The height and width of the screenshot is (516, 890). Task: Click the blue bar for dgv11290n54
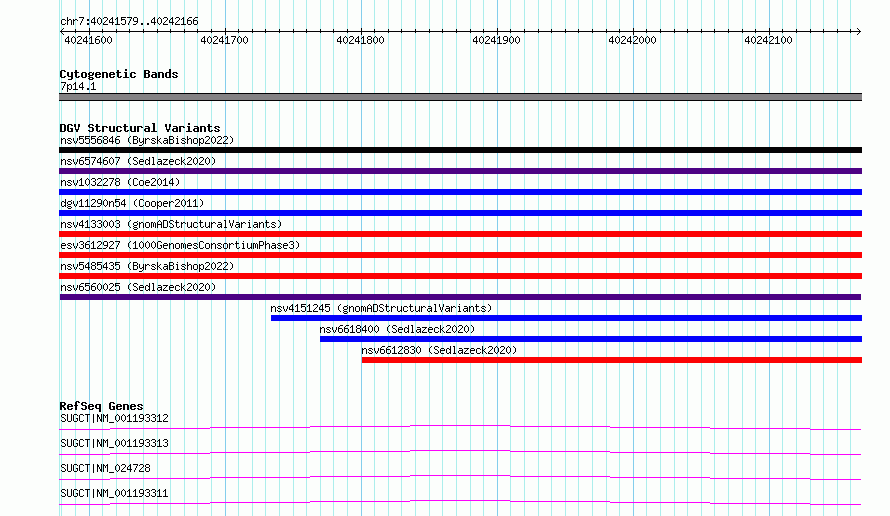tap(460, 213)
